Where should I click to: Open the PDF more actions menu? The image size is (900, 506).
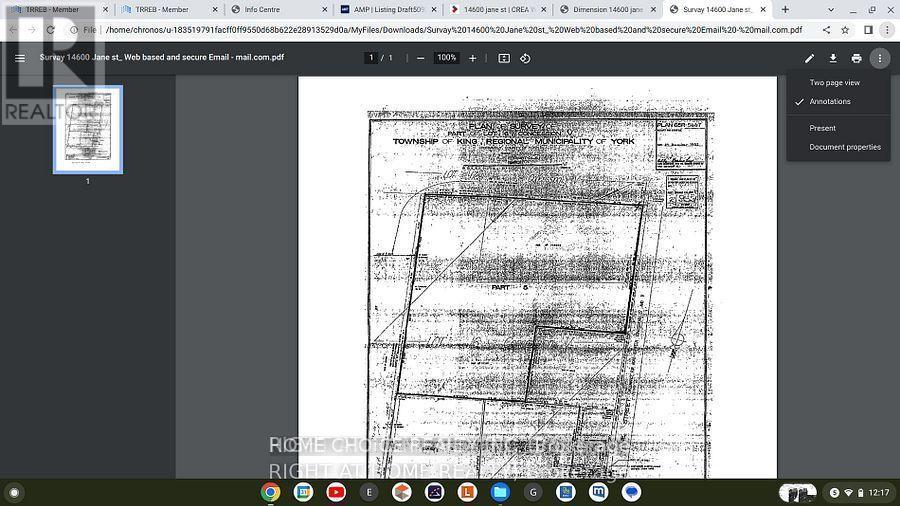coord(880,58)
